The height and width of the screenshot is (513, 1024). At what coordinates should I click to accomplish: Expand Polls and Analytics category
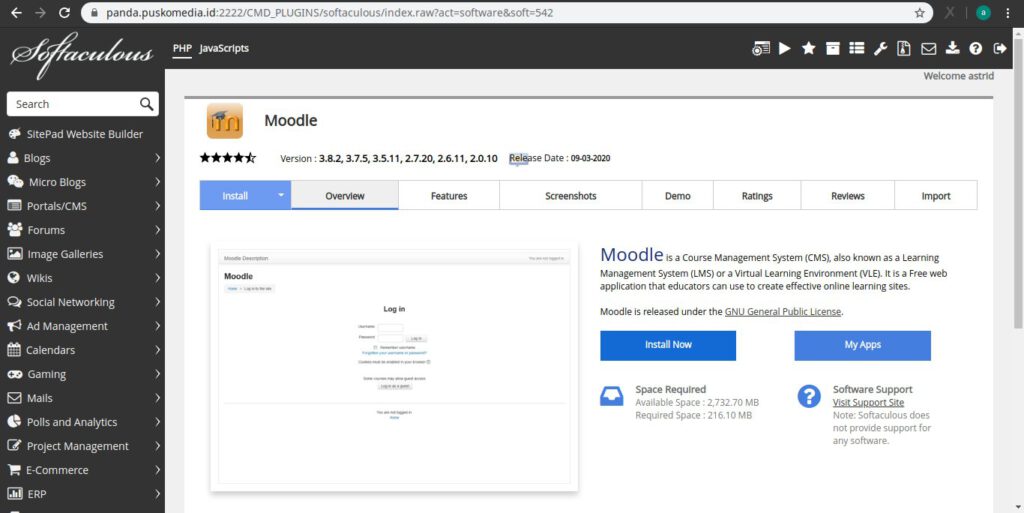(82, 422)
